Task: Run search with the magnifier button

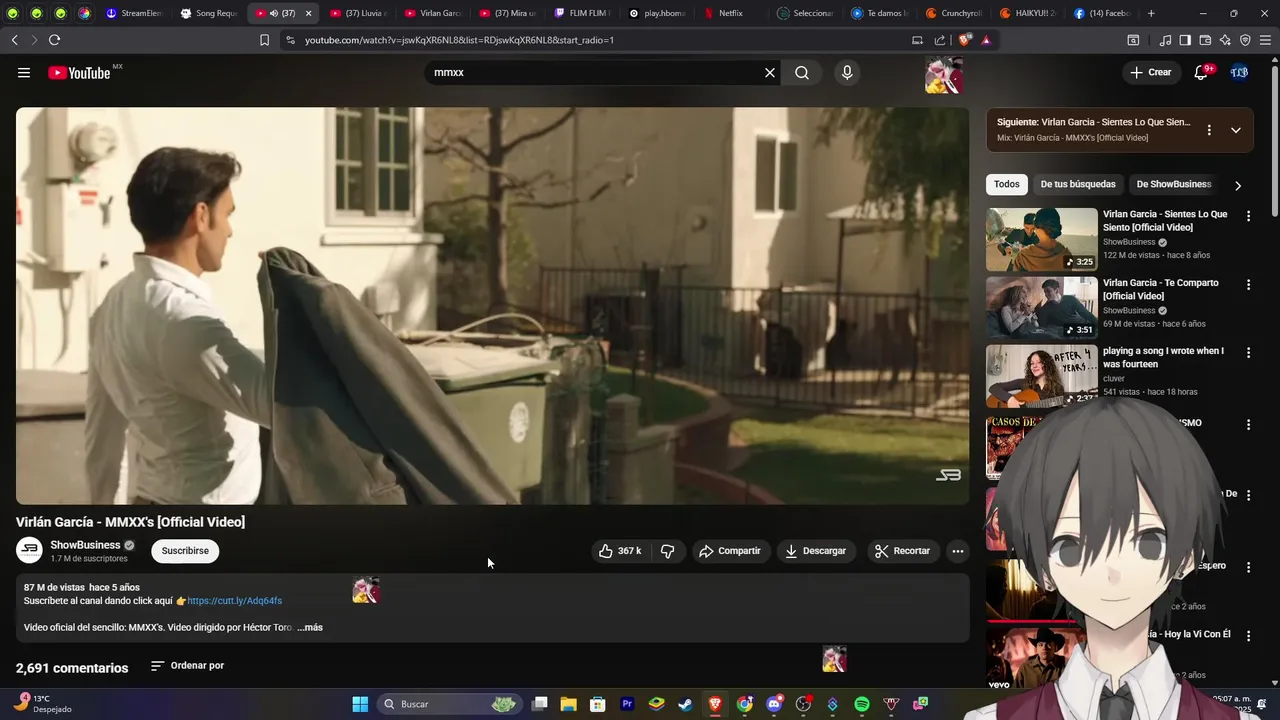Action: pos(802,73)
